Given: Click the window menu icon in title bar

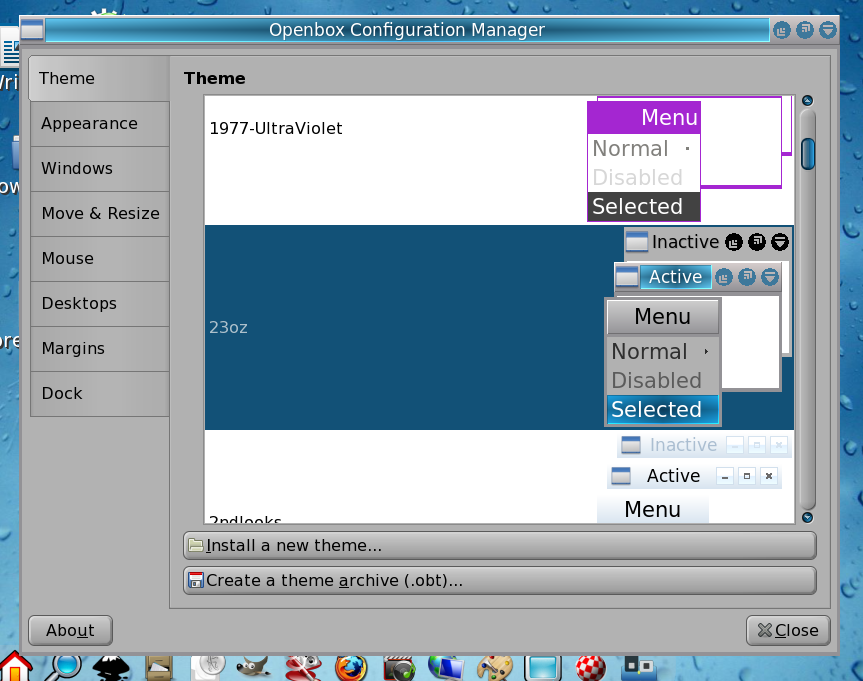Looking at the screenshot, I should (32, 30).
